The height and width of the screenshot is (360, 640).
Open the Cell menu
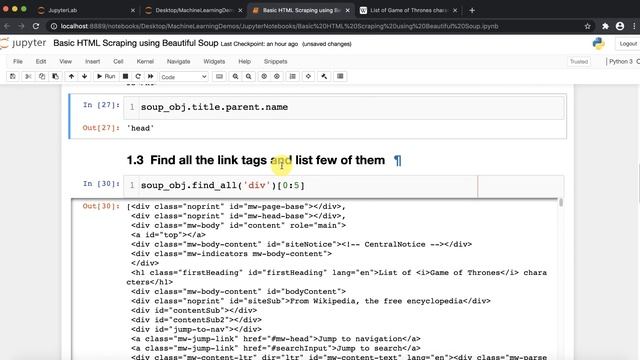pyautogui.click(x=118, y=62)
